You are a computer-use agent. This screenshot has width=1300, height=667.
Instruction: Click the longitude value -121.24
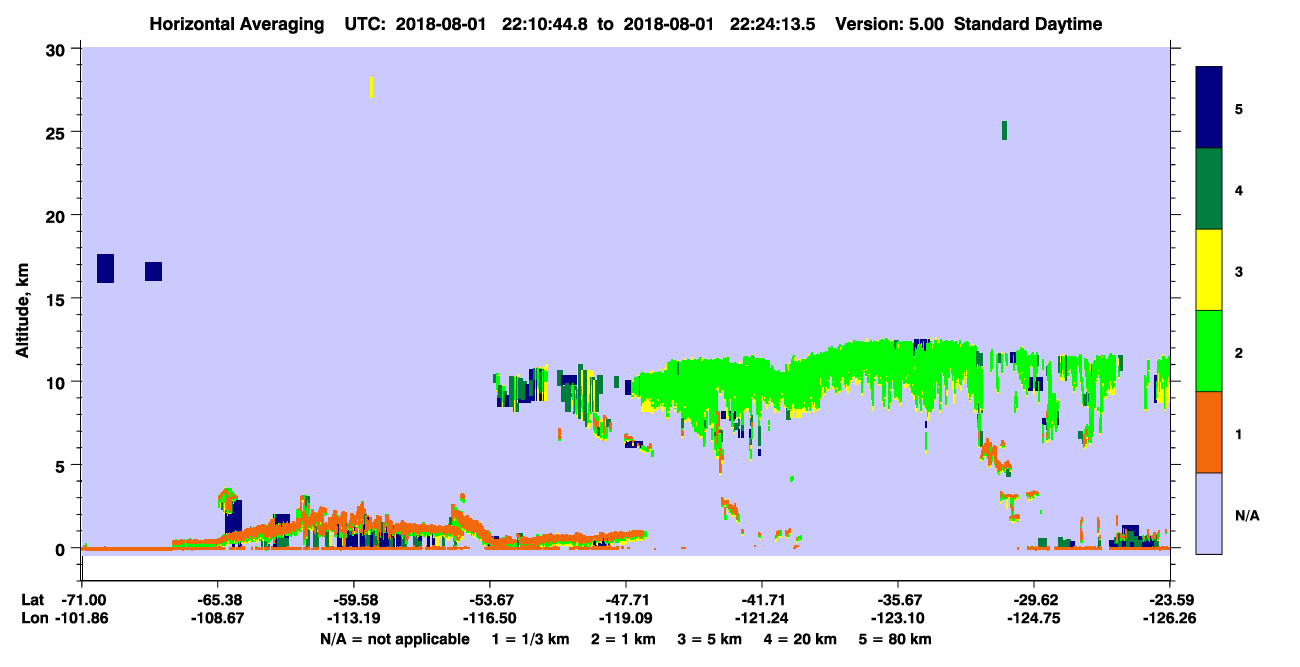(762, 618)
